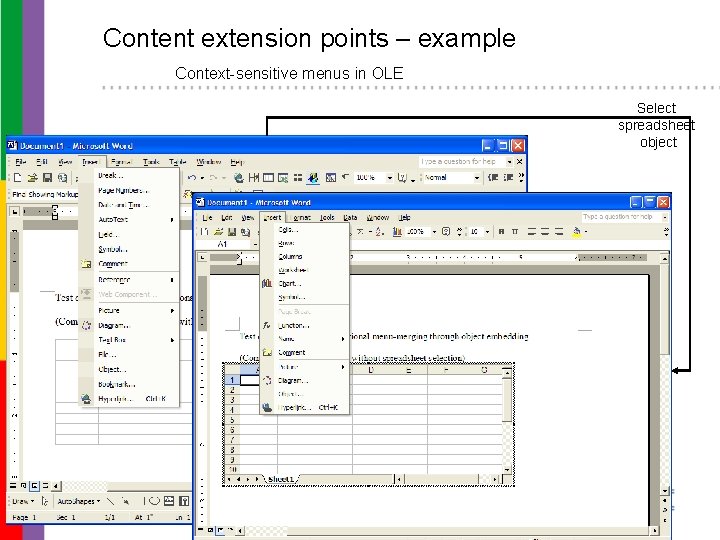
Task: Click Align Right icon in front window toolbar
Action: click(559, 231)
